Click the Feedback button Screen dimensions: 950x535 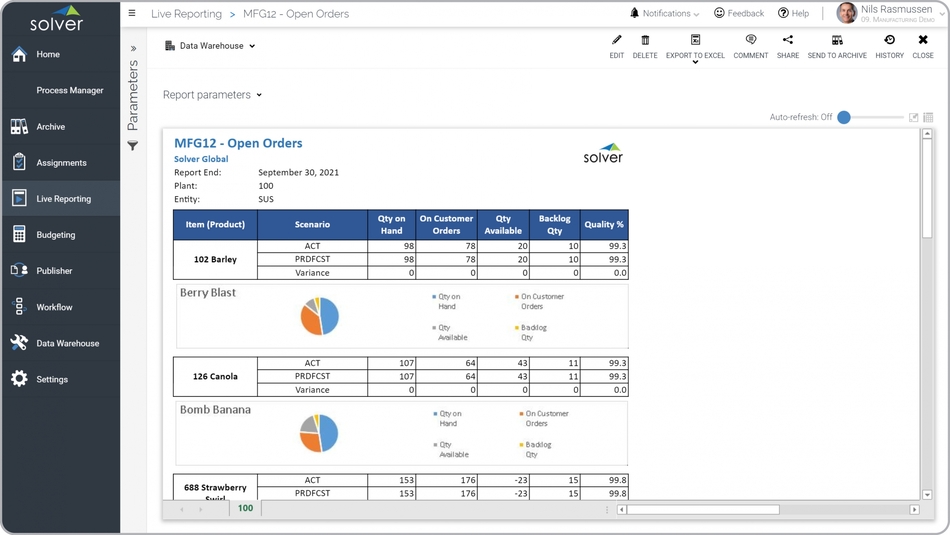739,14
